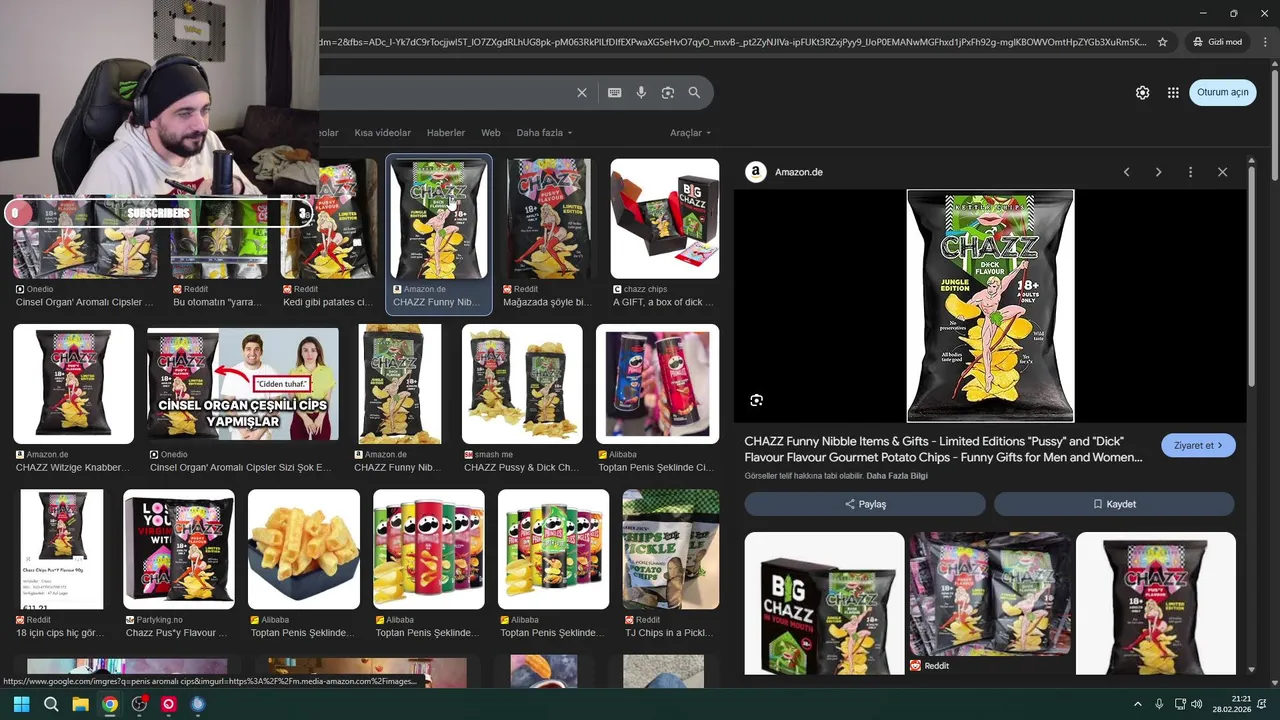The width and height of the screenshot is (1280, 720).
Task: Clear the search box with the X icon
Action: [582, 93]
